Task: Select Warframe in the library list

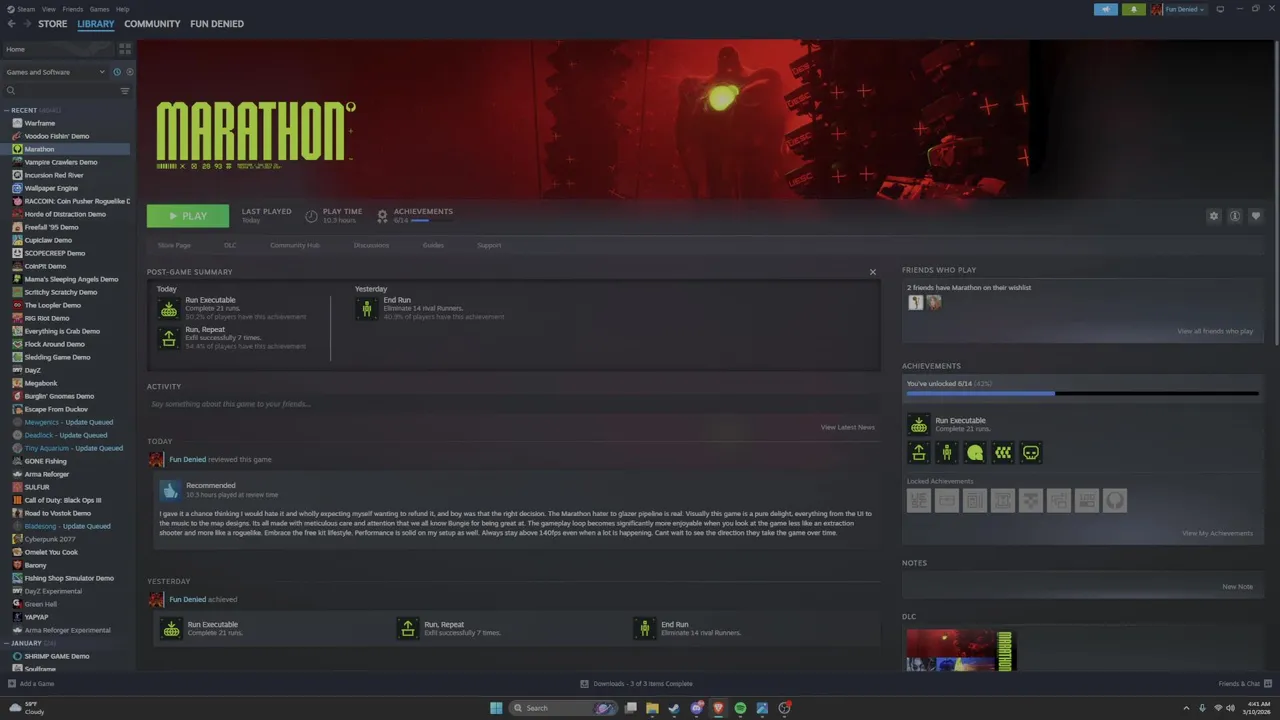Action: (40, 123)
